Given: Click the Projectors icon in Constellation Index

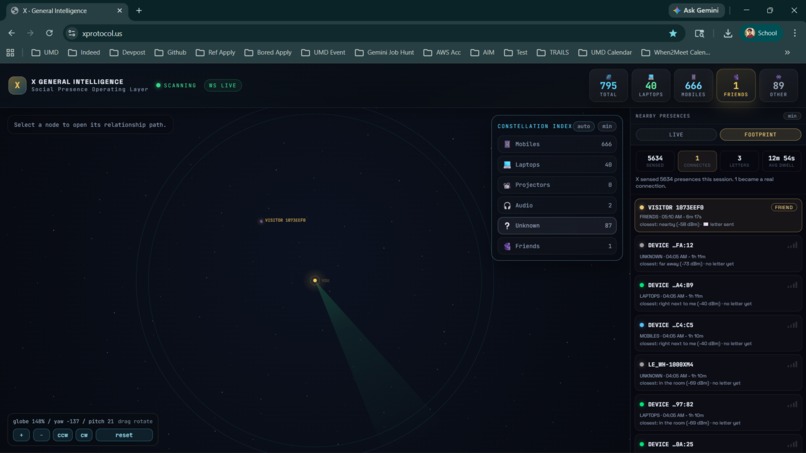Looking at the screenshot, I should [507, 185].
